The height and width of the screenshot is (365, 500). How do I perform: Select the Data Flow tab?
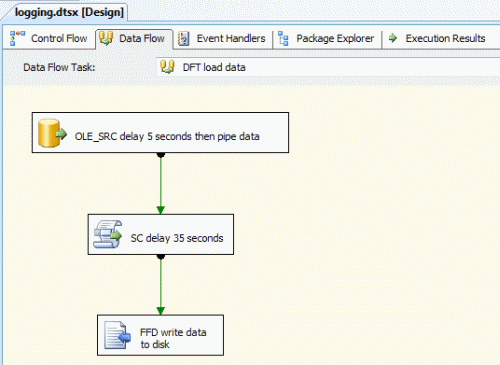pos(134,39)
